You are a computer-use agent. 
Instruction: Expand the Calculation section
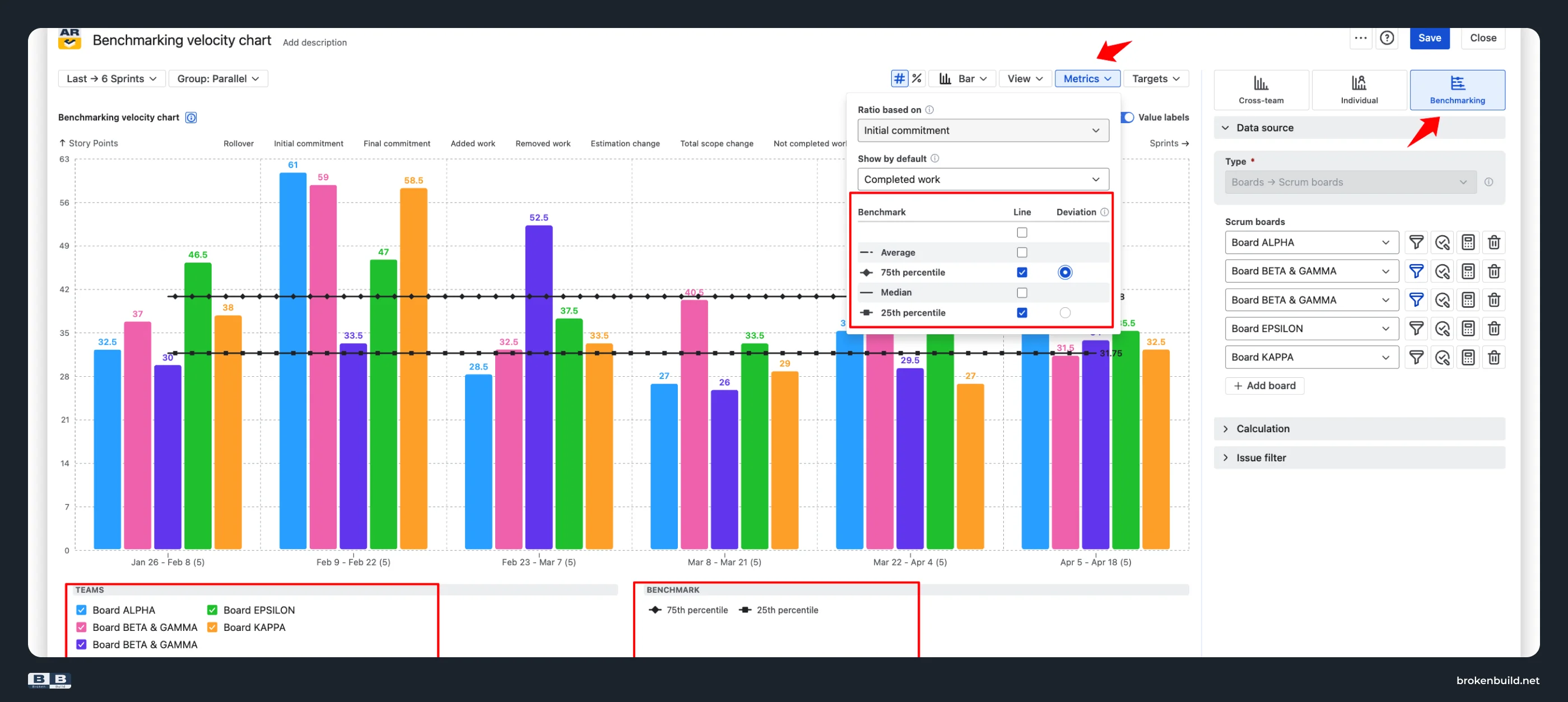pyautogui.click(x=1358, y=429)
